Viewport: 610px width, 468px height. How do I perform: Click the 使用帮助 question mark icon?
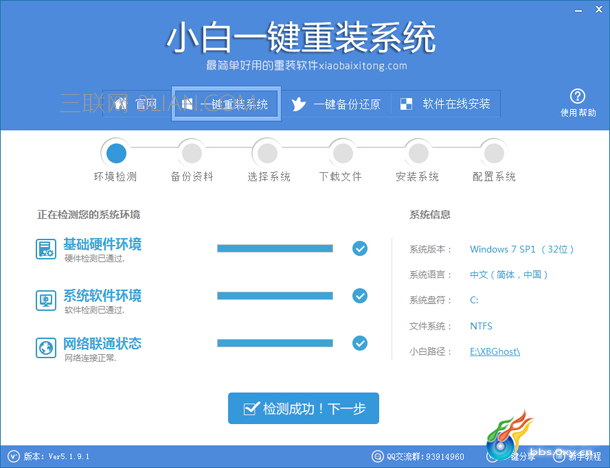pyautogui.click(x=578, y=96)
